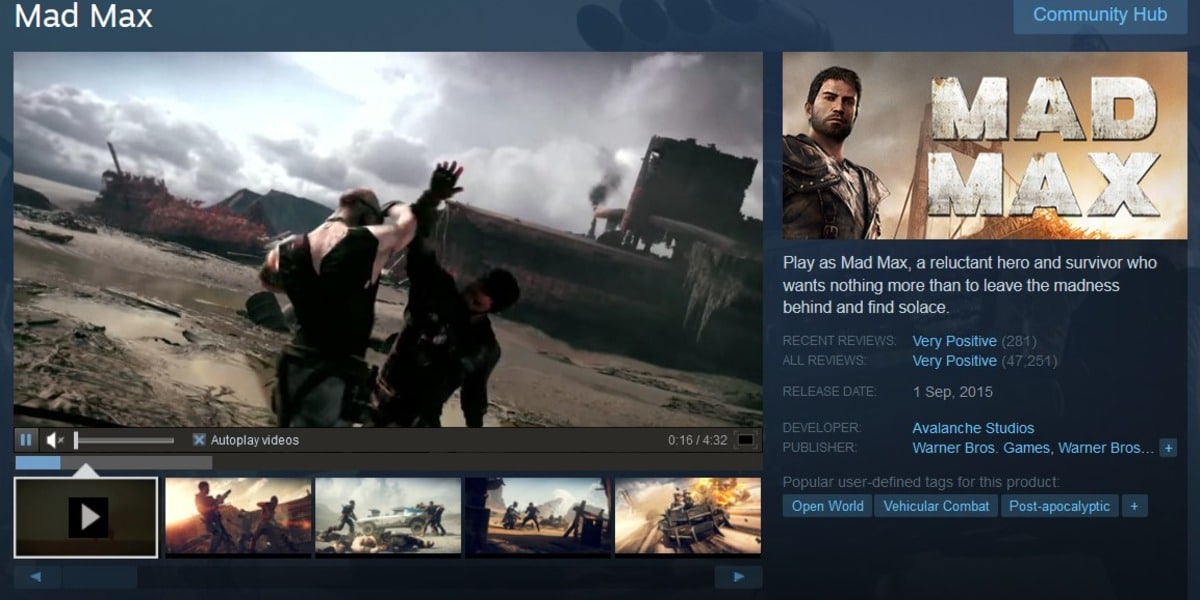The image size is (1200, 600).
Task: Click the game description paragraph
Action: coord(970,285)
